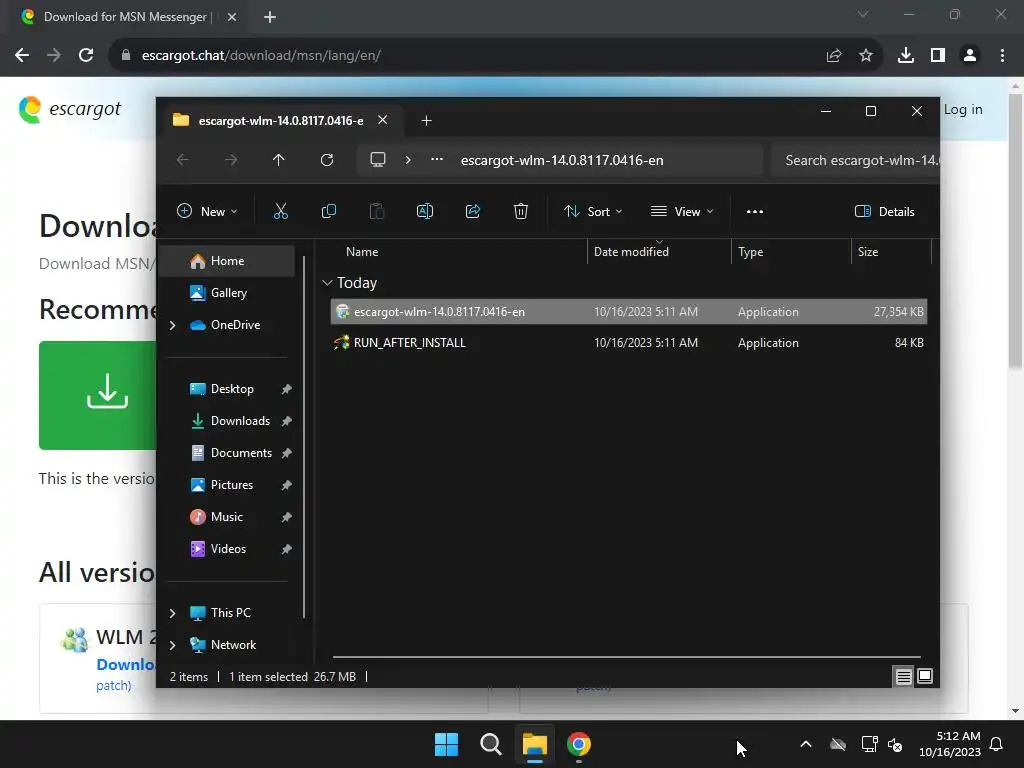The image size is (1024, 768).
Task: Click the Copy icon in File Explorer toolbar
Action: [x=328, y=211]
